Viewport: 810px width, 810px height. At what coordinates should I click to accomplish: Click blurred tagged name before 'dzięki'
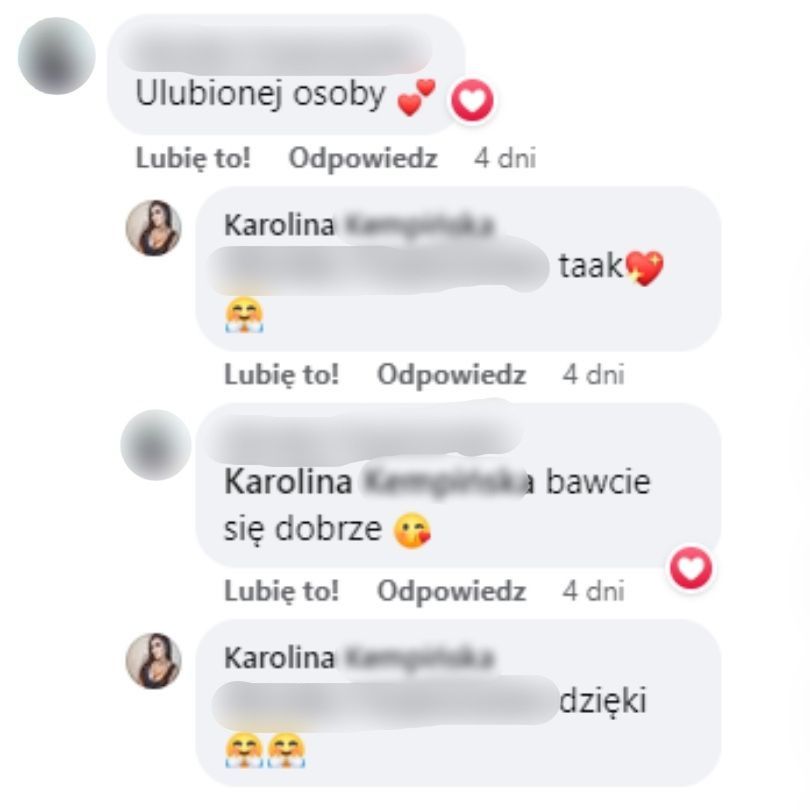click(x=385, y=704)
